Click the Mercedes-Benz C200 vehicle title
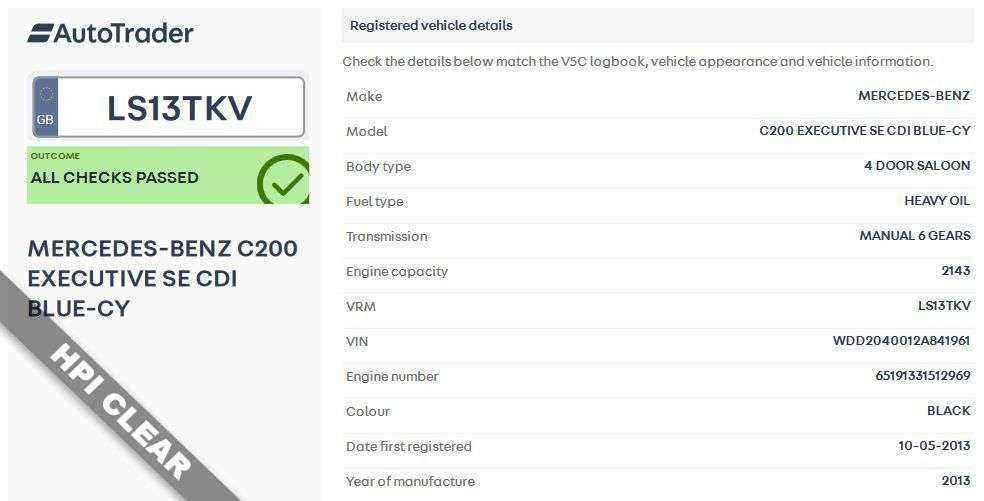 pos(162,278)
